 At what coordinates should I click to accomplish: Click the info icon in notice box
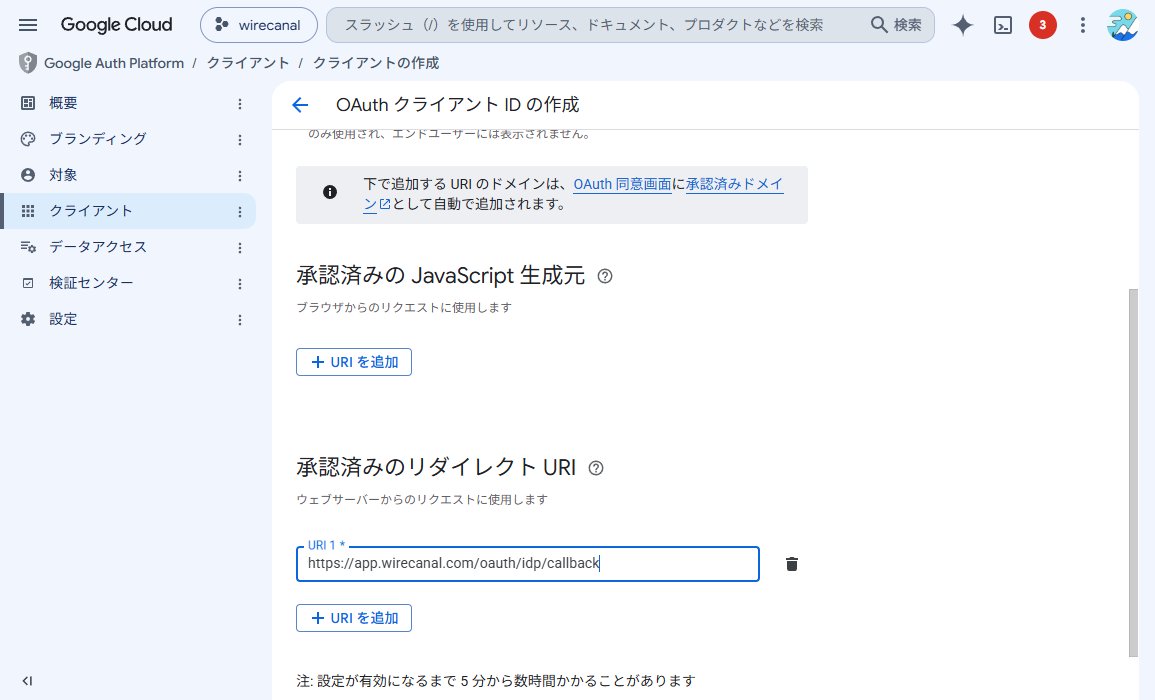[330, 192]
